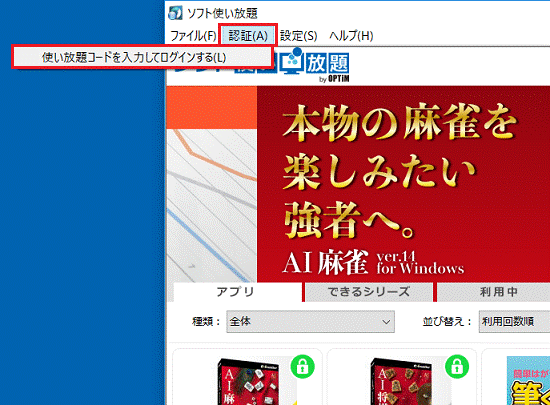Switch to the 利用中 tab
550x405 pixels.
(x=495, y=292)
